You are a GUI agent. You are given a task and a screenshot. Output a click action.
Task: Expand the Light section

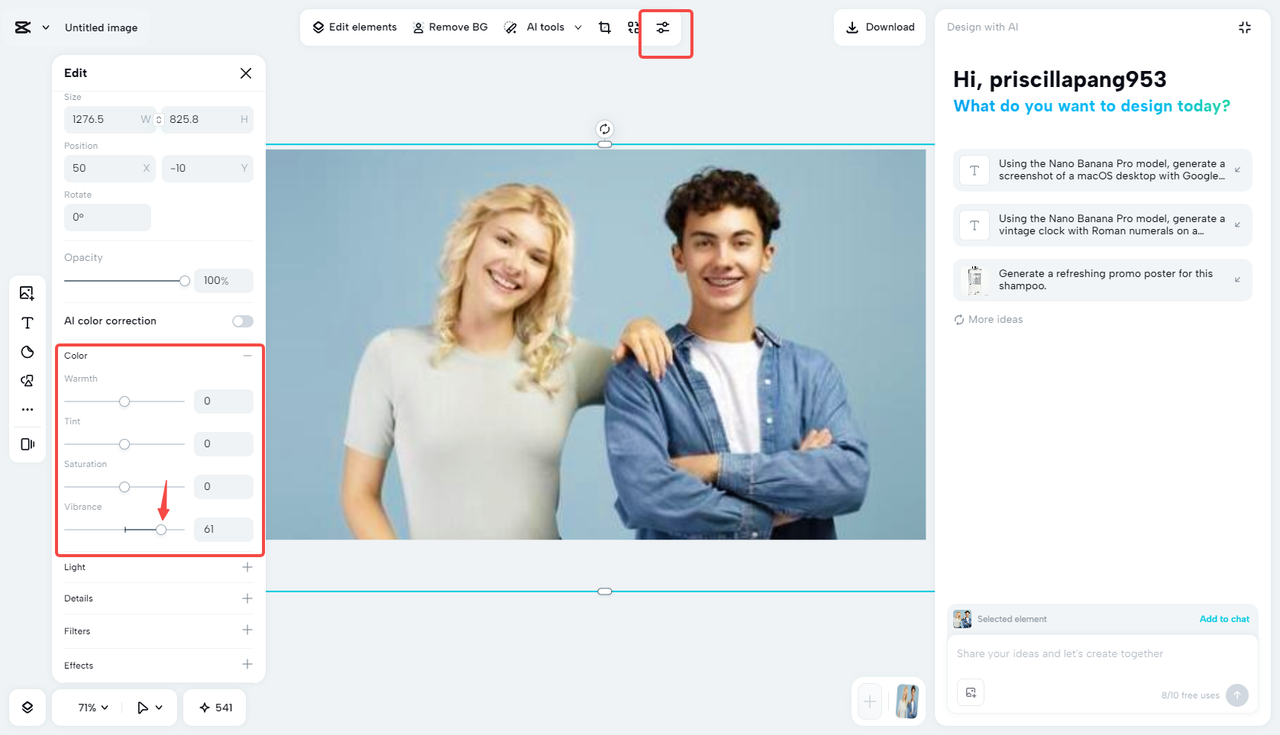pyautogui.click(x=247, y=567)
